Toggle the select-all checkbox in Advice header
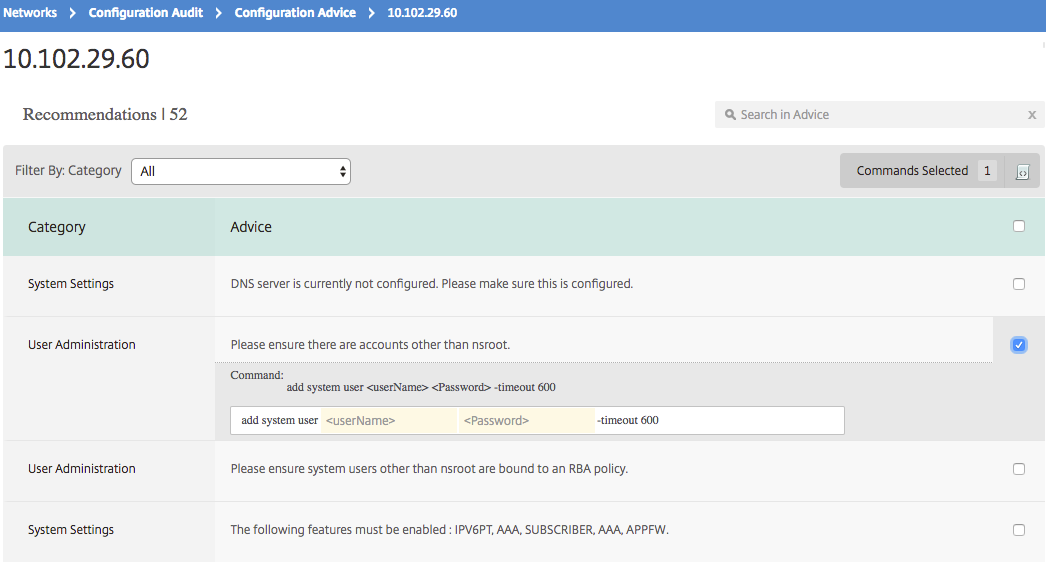The height and width of the screenshot is (562, 1046). point(1019,226)
